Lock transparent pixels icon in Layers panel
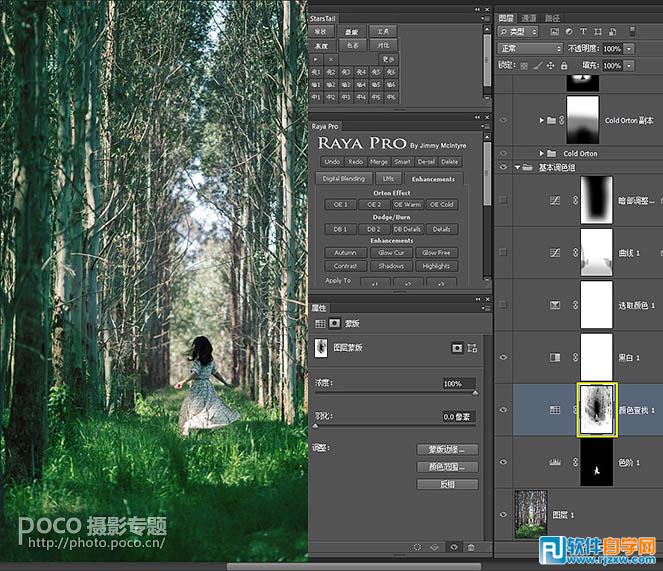663x571 pixels. (524, 66)
